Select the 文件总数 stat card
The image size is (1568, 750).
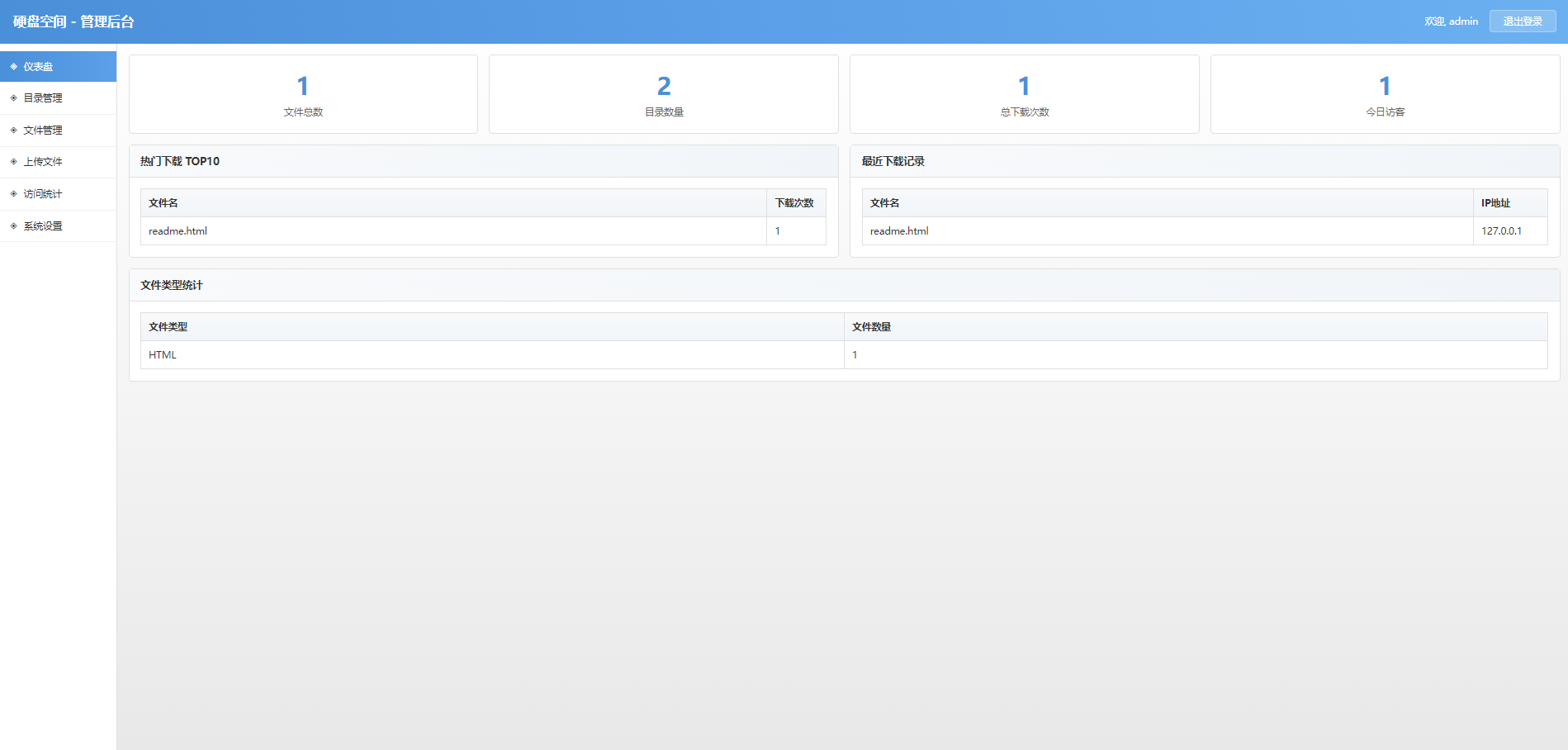click(303, 94)
